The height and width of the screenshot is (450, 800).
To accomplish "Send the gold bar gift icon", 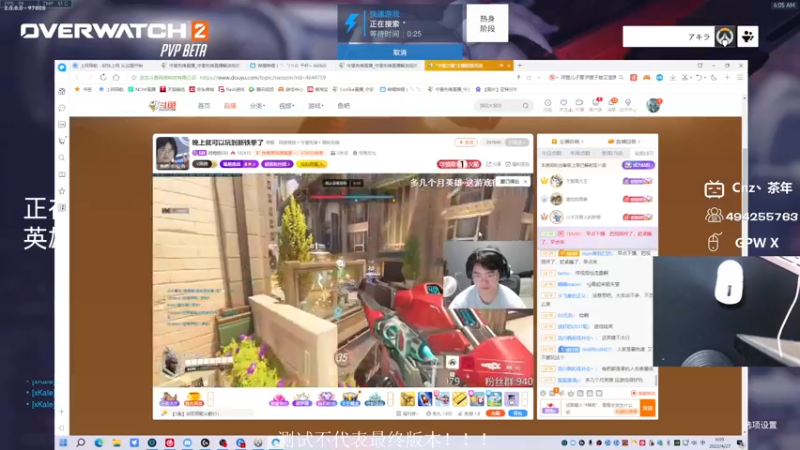I will click(459, 398).
